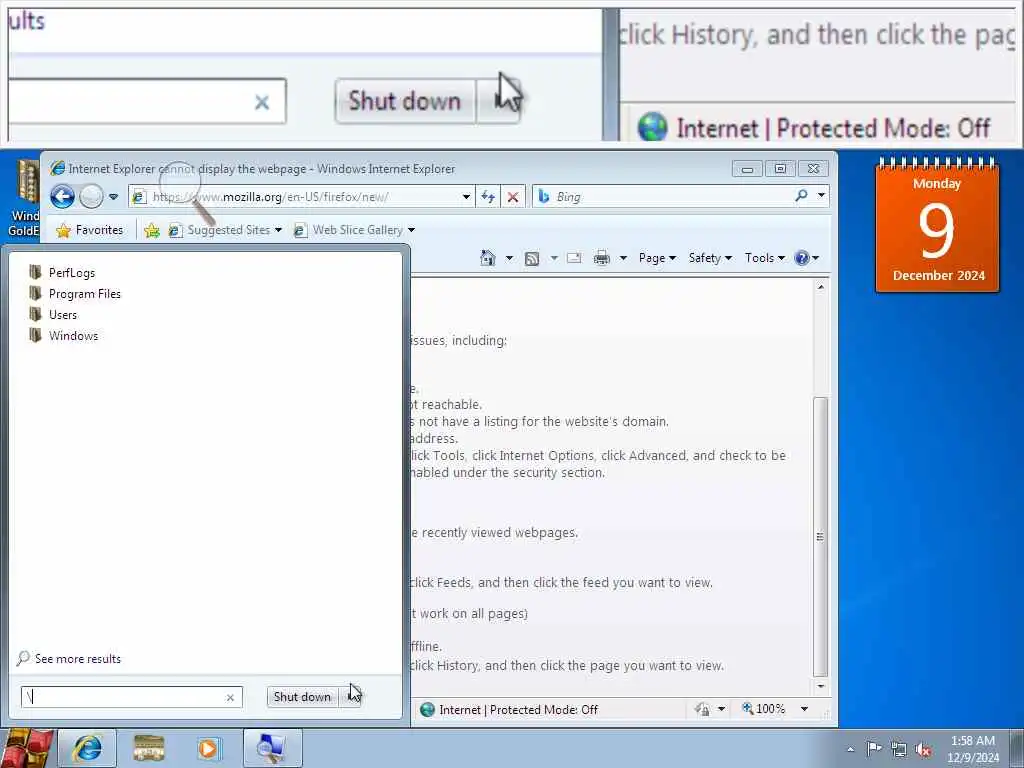Click the magnifying glass Magnifier icon overlay

click(187, 191)
